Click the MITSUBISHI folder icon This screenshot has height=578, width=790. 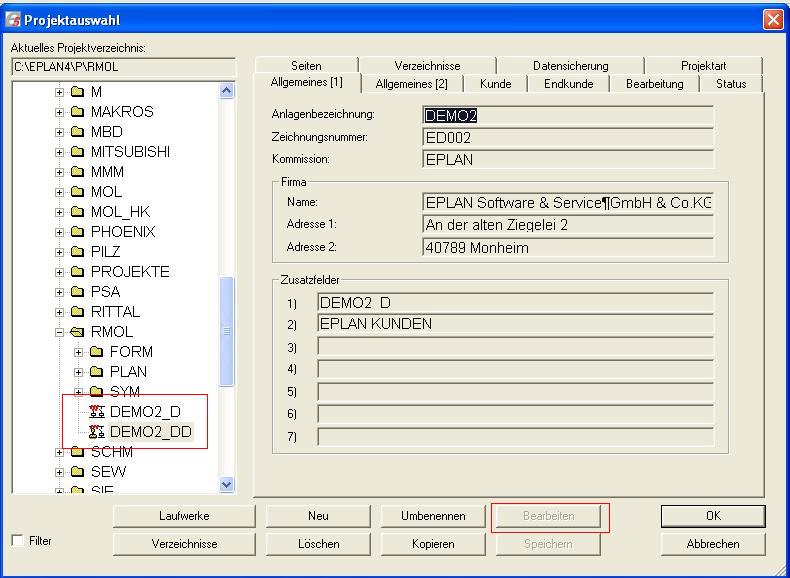77,152
